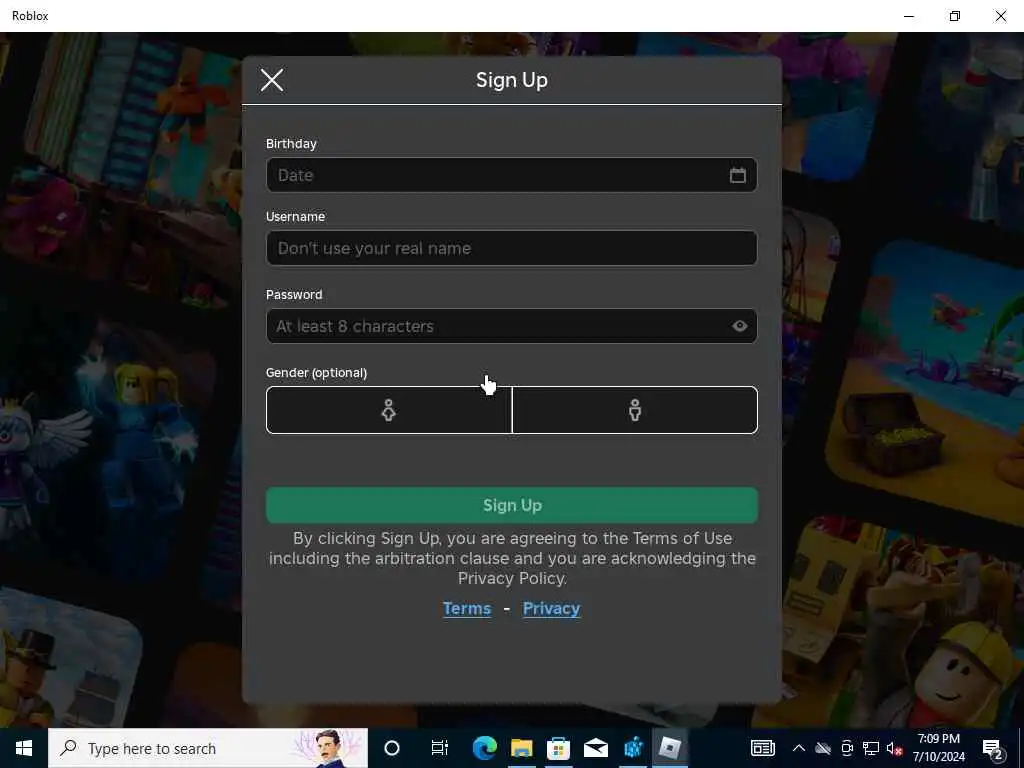Open the Privacy link
Image resolution: width=1024 pixels, height=768 pixels.
pyautogui.click(x=551, y=609)
